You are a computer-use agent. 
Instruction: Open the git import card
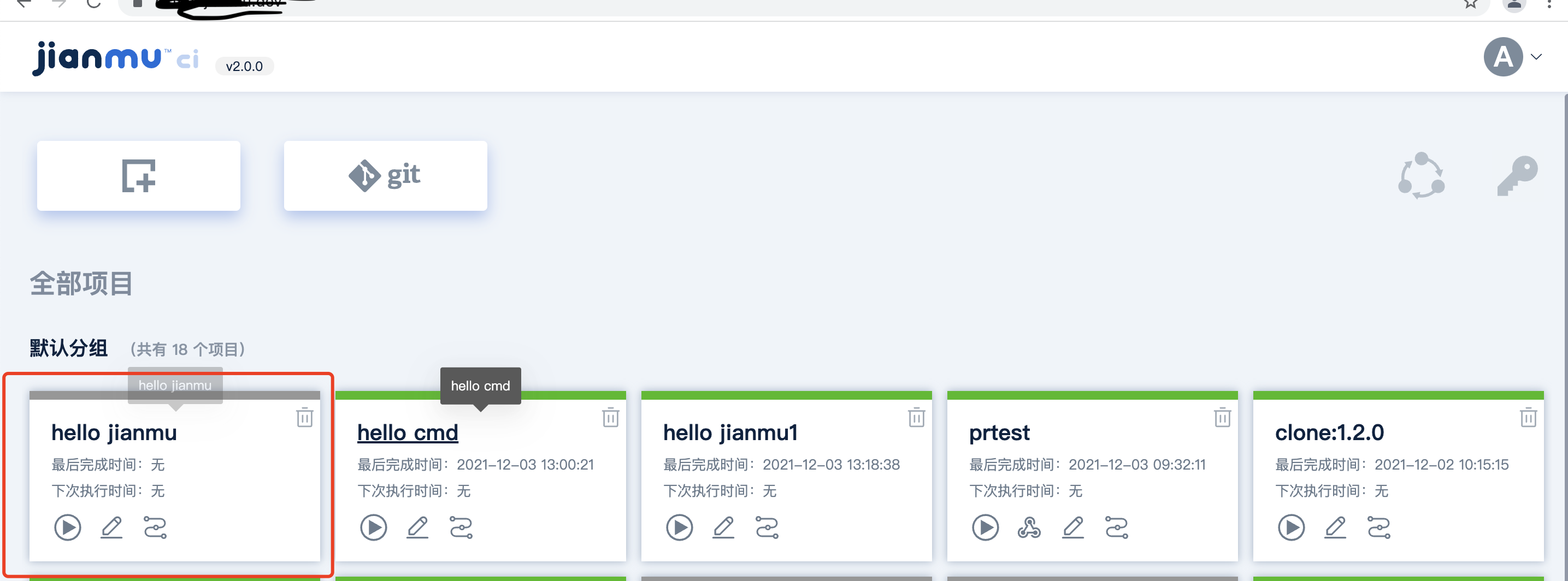coord(385,176)
